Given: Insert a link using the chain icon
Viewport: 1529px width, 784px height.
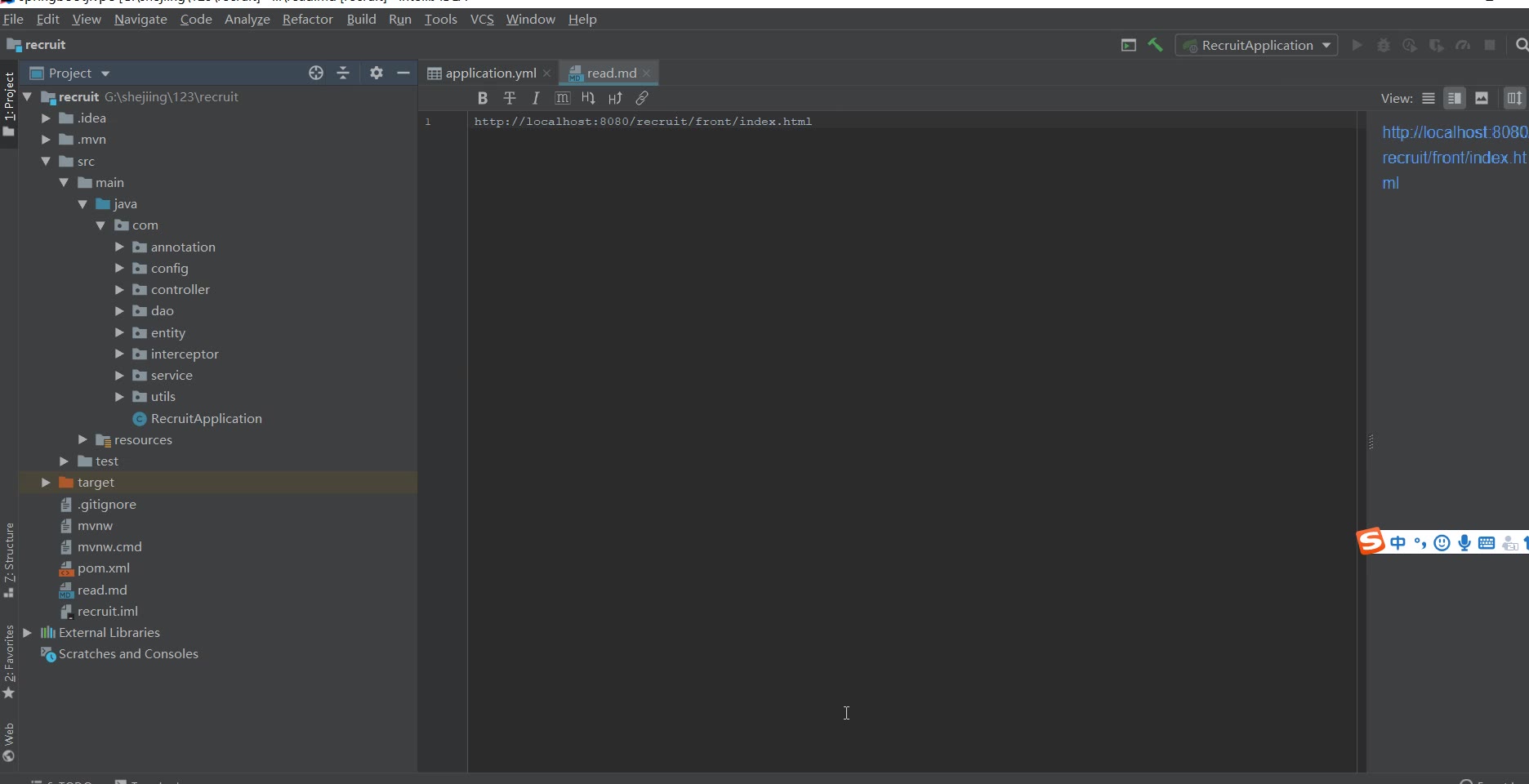Looking at the screenshot, I should pyautogui.click(x=642, y=98).
